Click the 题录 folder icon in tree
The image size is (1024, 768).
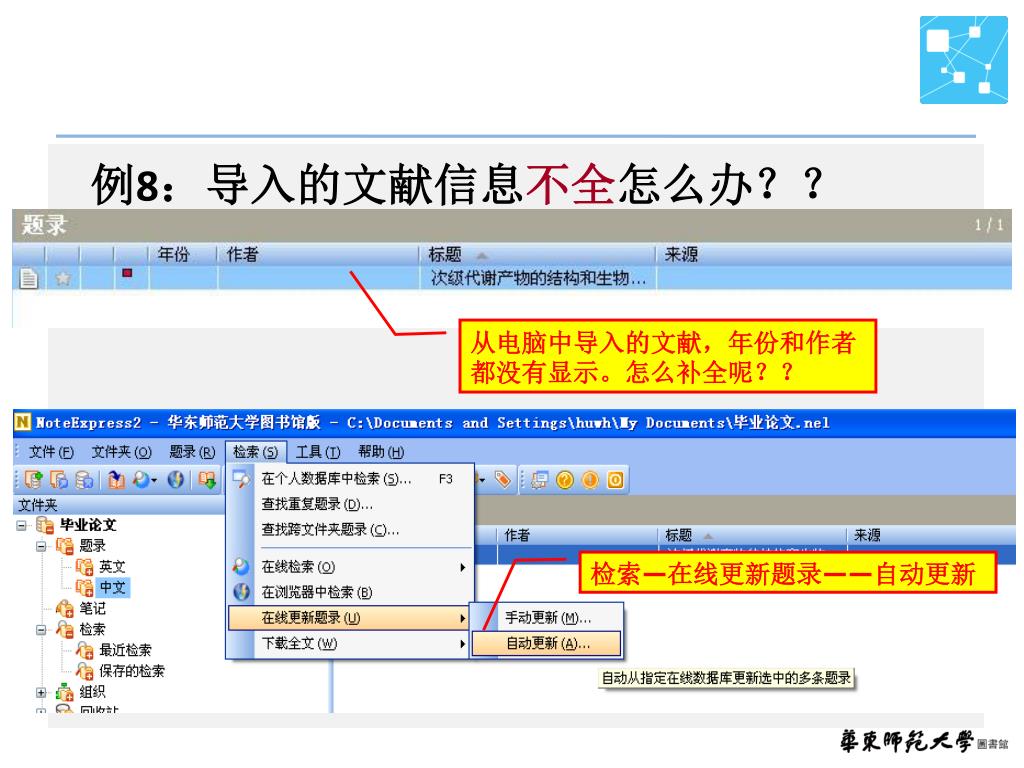coord(65,546)
